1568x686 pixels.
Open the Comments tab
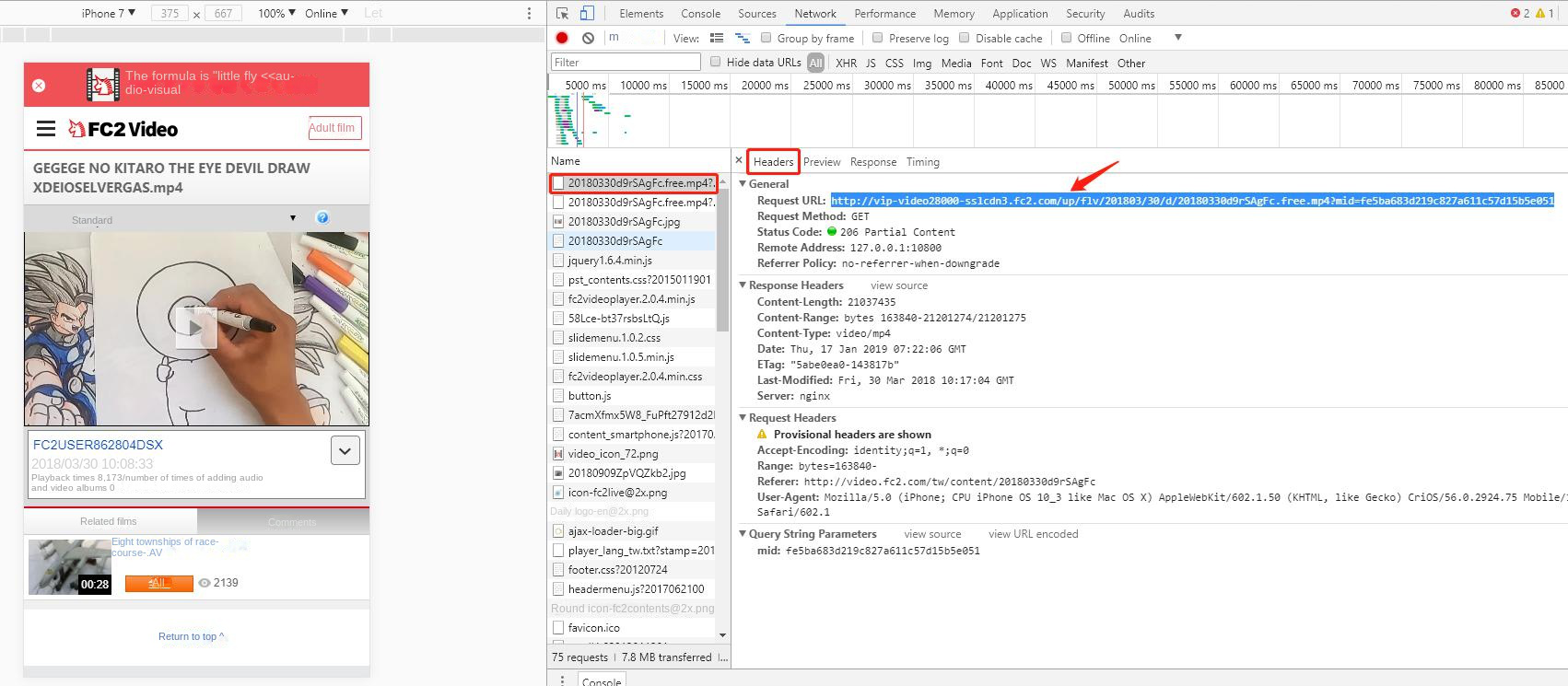[292, 522]
